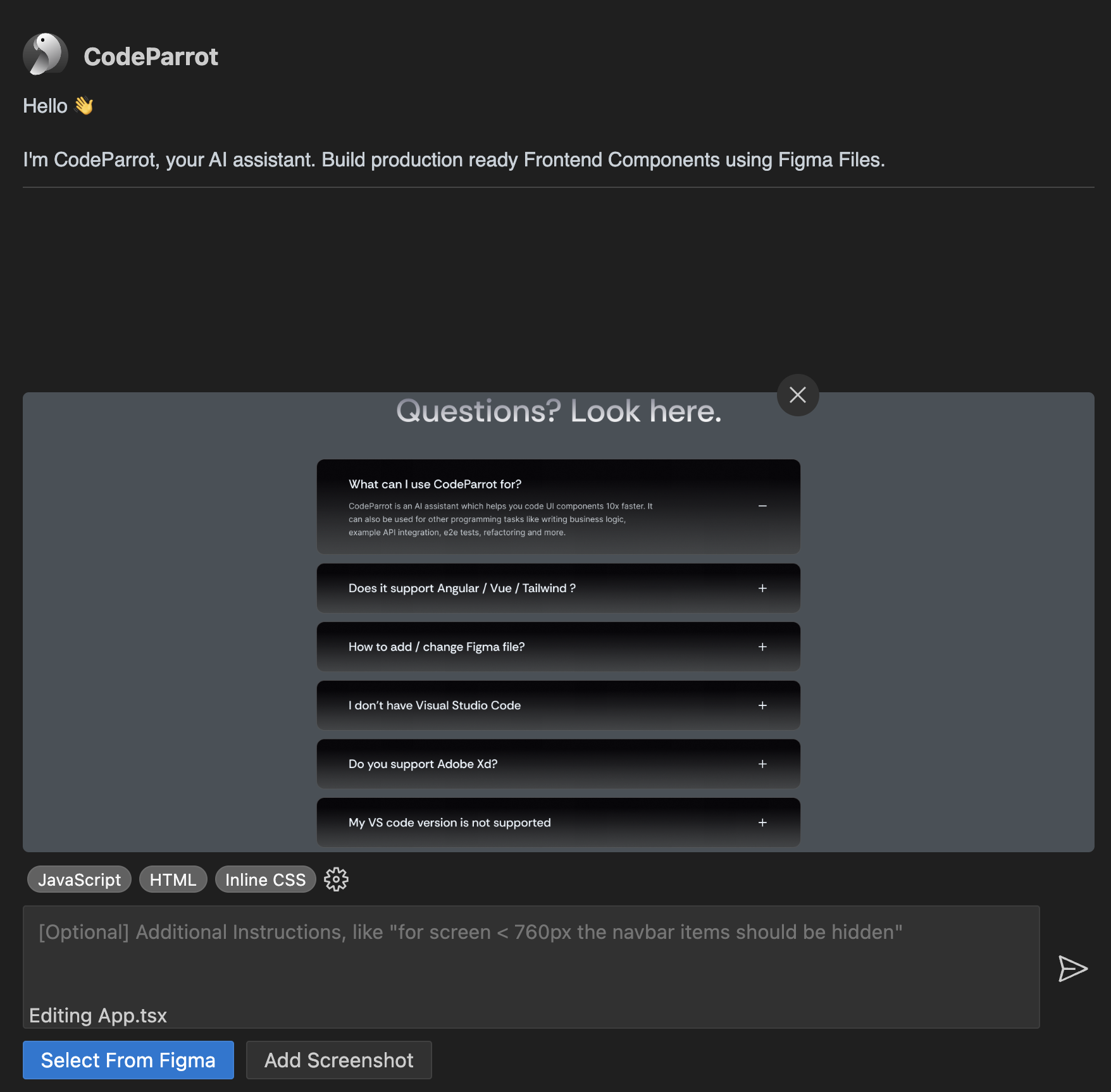The image size is (1111, 1092).
Task: Open settings via the gear icon
Action: (336, 879)
